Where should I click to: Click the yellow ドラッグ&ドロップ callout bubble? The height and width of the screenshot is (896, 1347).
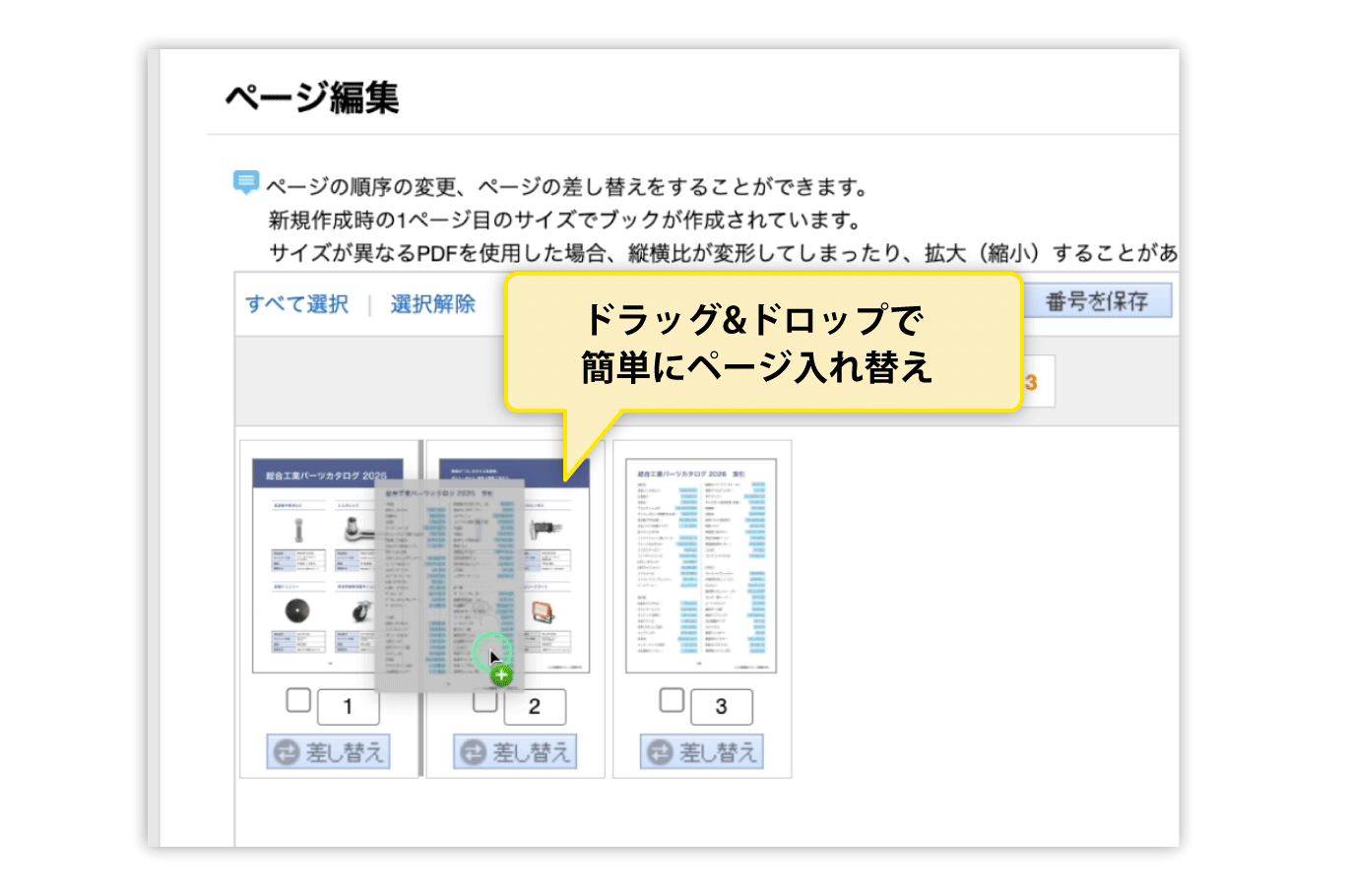(763, 343)
